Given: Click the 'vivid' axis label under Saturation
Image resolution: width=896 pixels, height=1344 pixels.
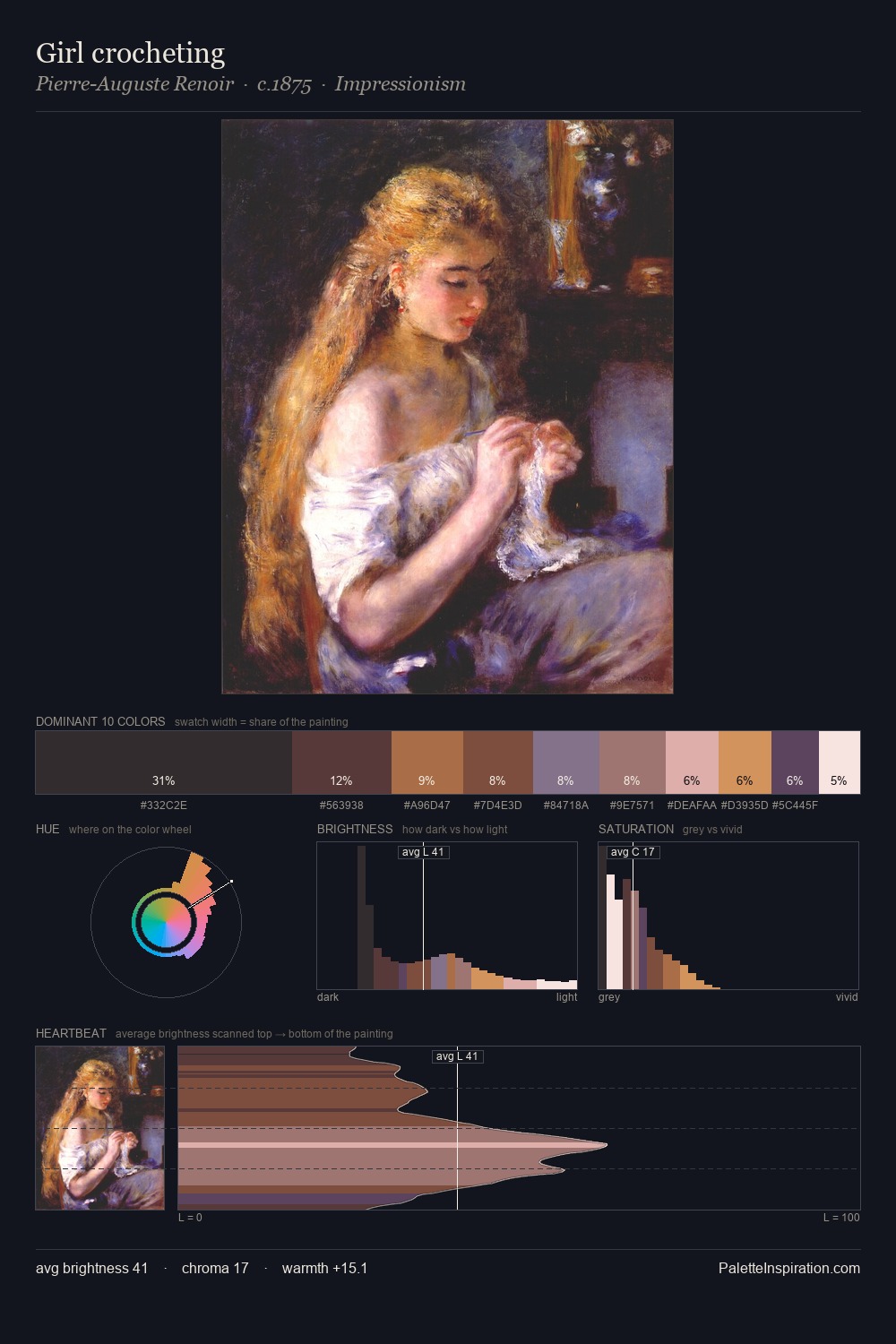Looking at the screenshot, I should (847, 997).
